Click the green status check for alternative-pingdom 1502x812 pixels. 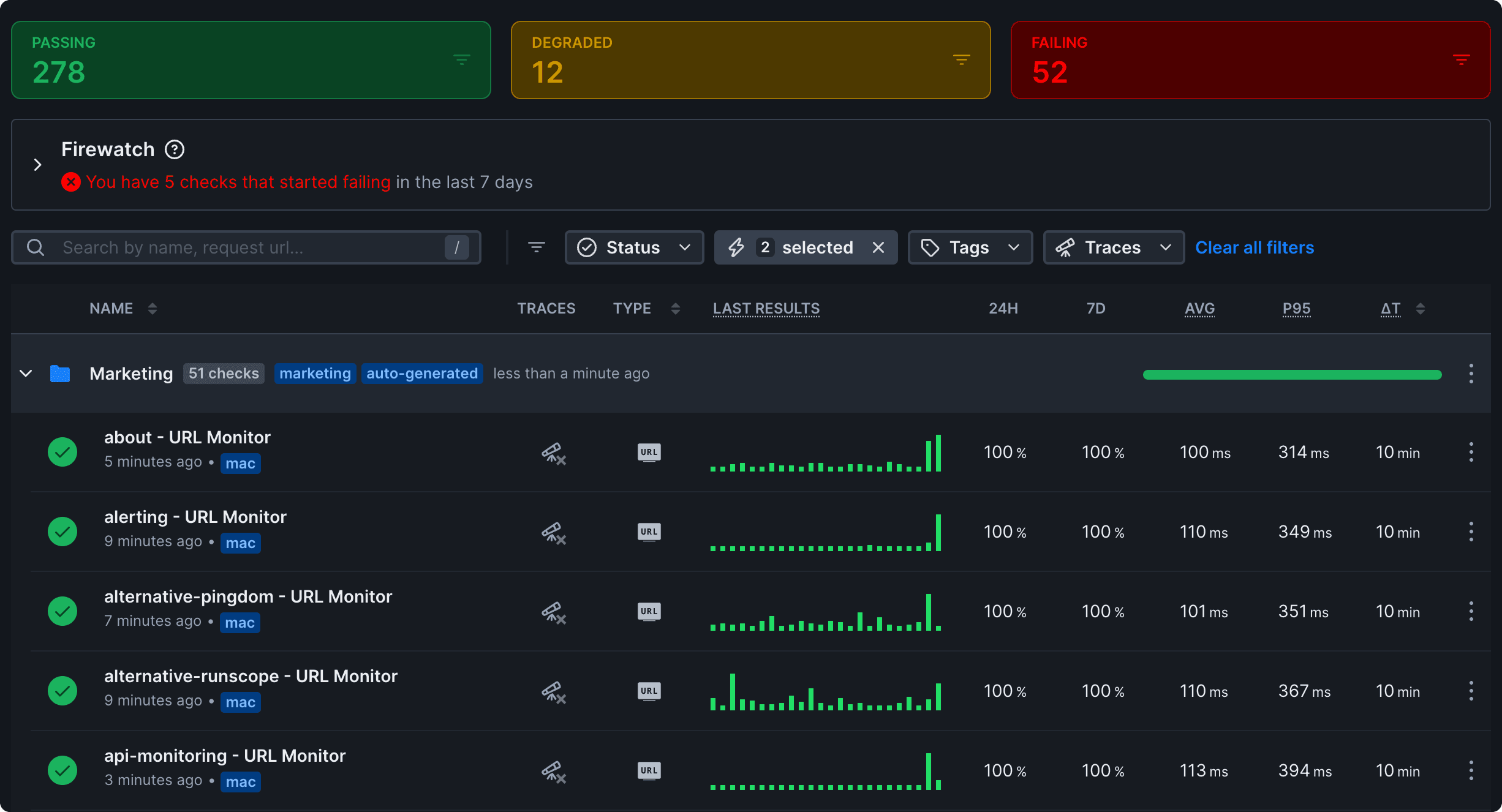[x=62, y=611]
